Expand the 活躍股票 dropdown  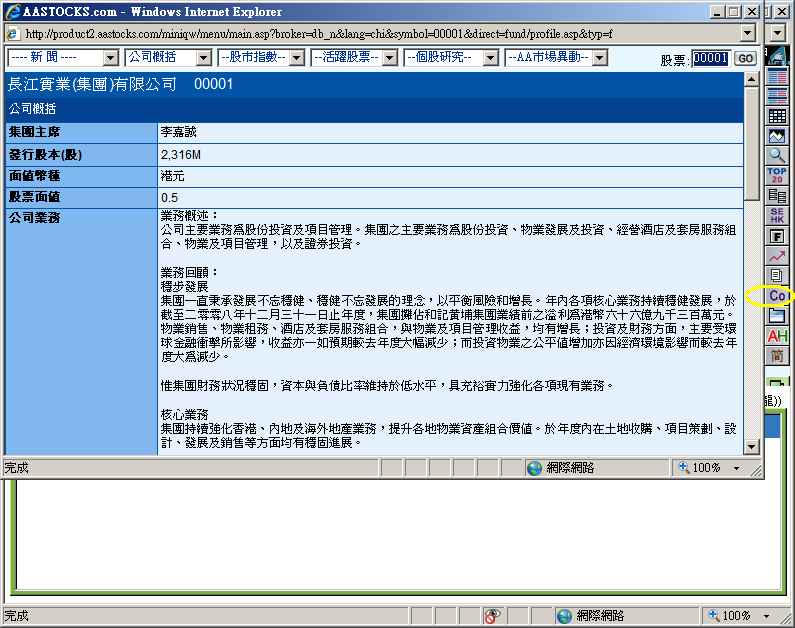tap(354, 57)
